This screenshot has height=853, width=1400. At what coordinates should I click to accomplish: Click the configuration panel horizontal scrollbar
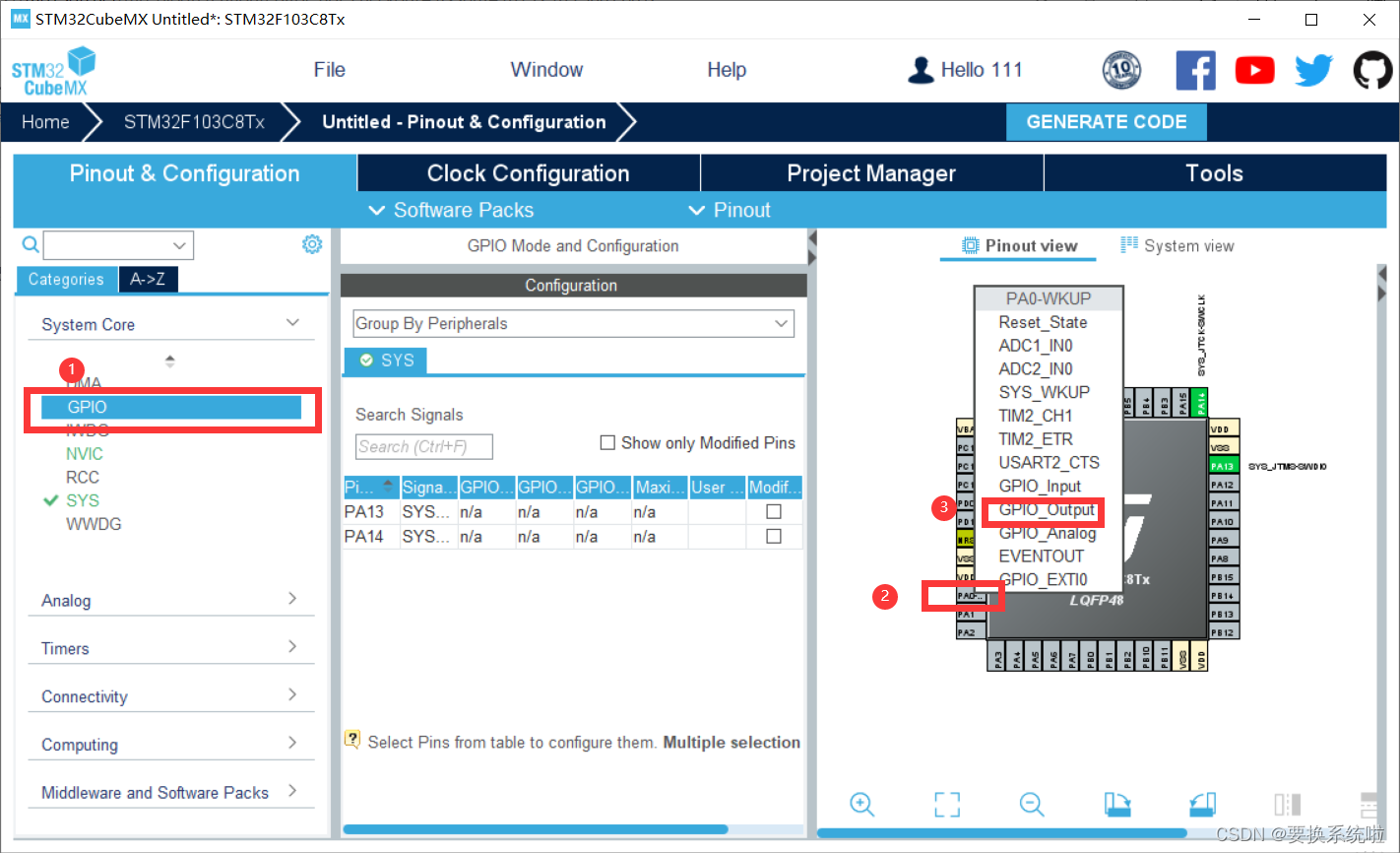tap(535, 829)
